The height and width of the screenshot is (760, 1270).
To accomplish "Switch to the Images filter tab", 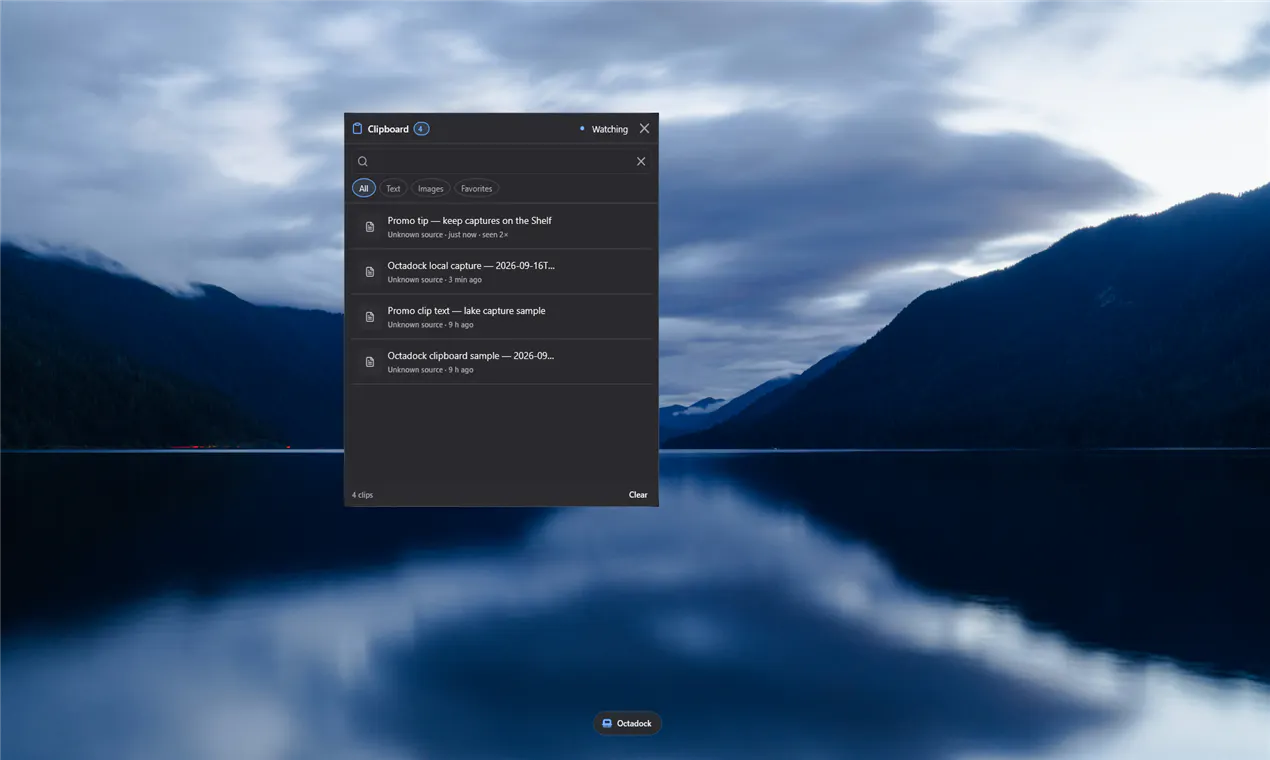I will click(431, 188).
